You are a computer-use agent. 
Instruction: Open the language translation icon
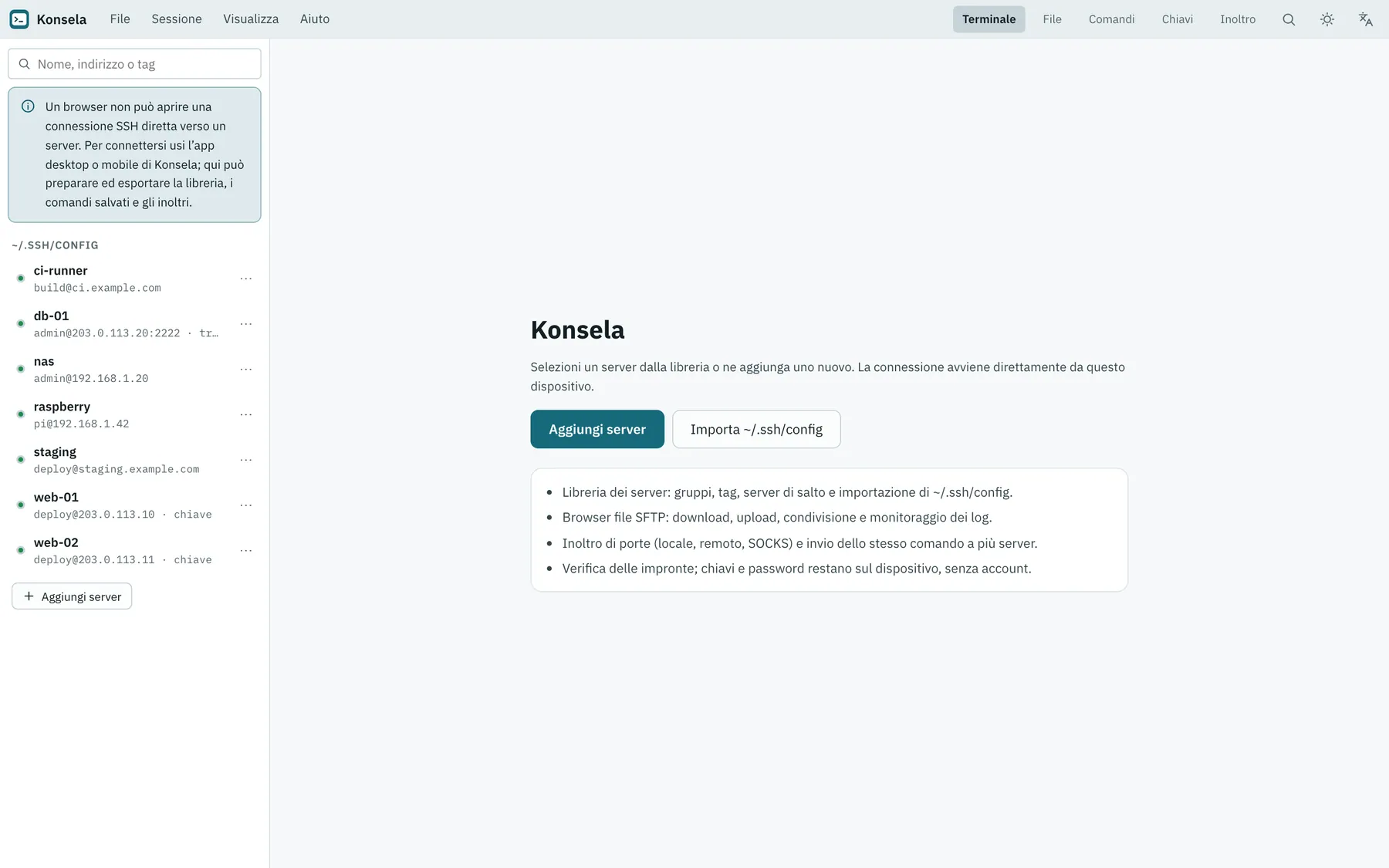tap(1366, 19)
